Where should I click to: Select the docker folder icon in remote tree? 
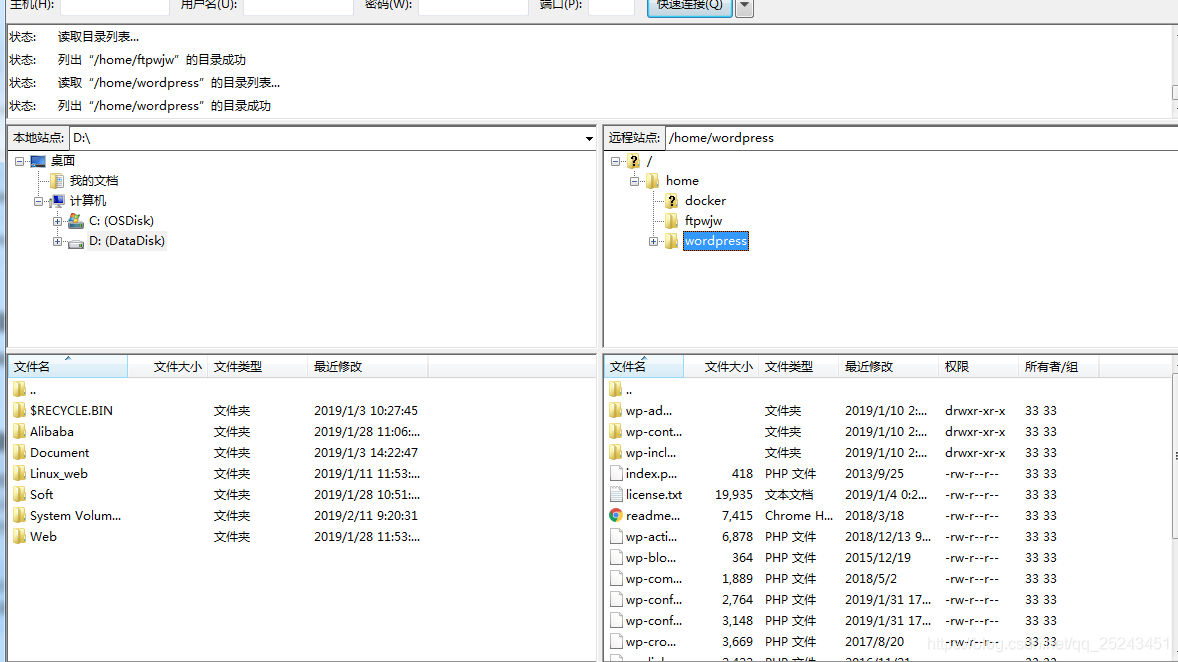pos(672,201)
